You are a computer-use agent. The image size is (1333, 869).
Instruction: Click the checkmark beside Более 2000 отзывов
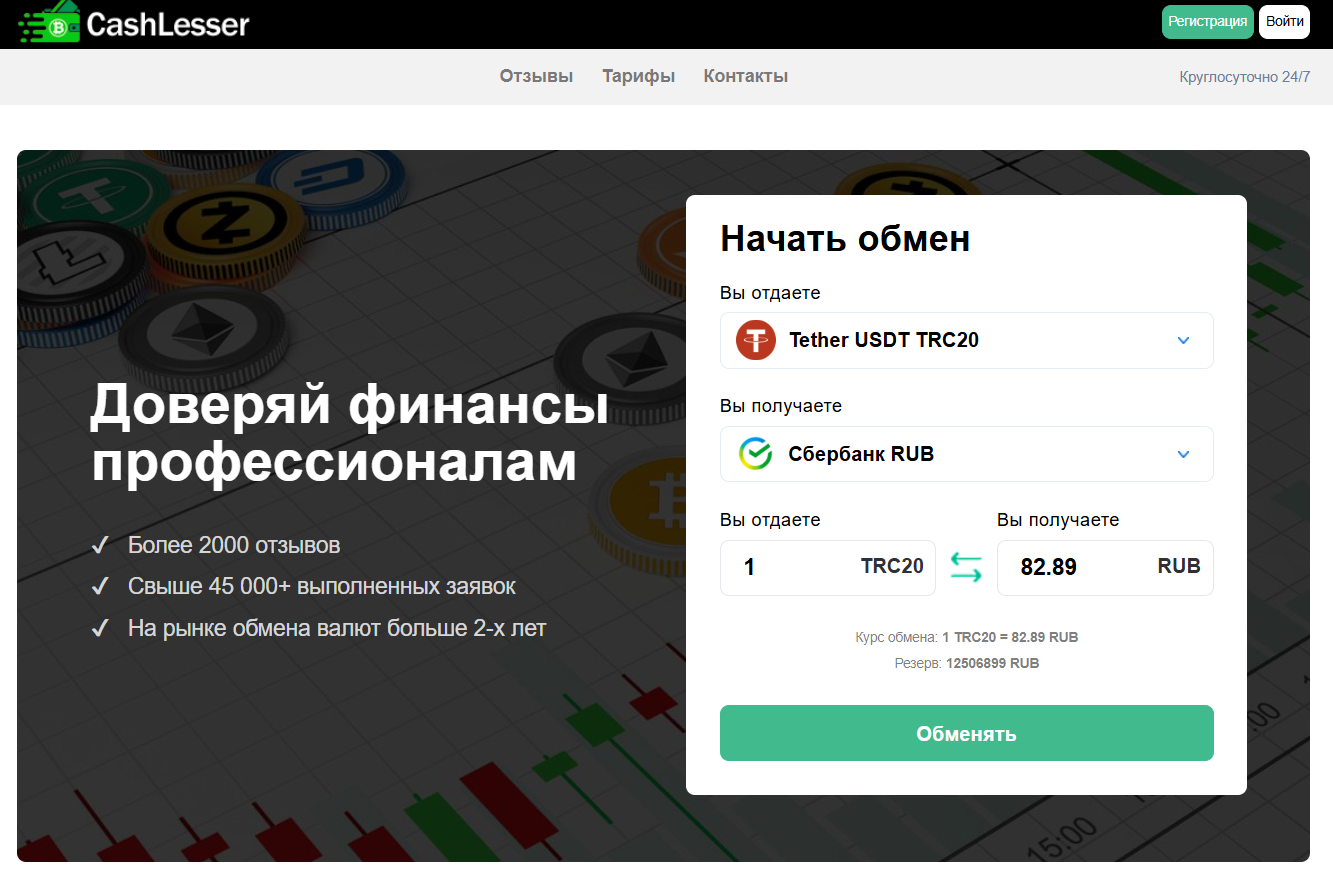click(100, 546)
